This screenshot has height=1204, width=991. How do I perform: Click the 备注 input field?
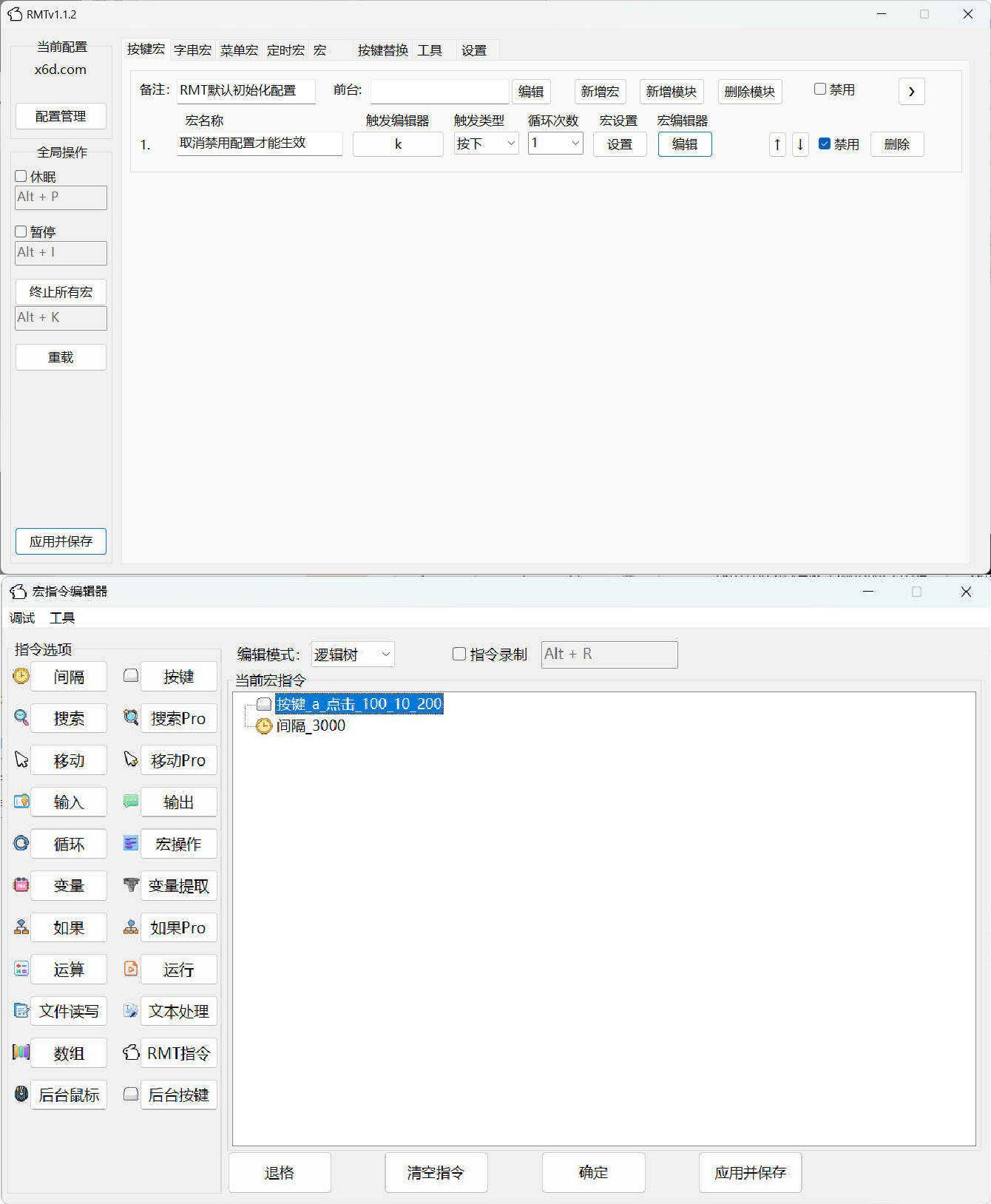[246, 91]
